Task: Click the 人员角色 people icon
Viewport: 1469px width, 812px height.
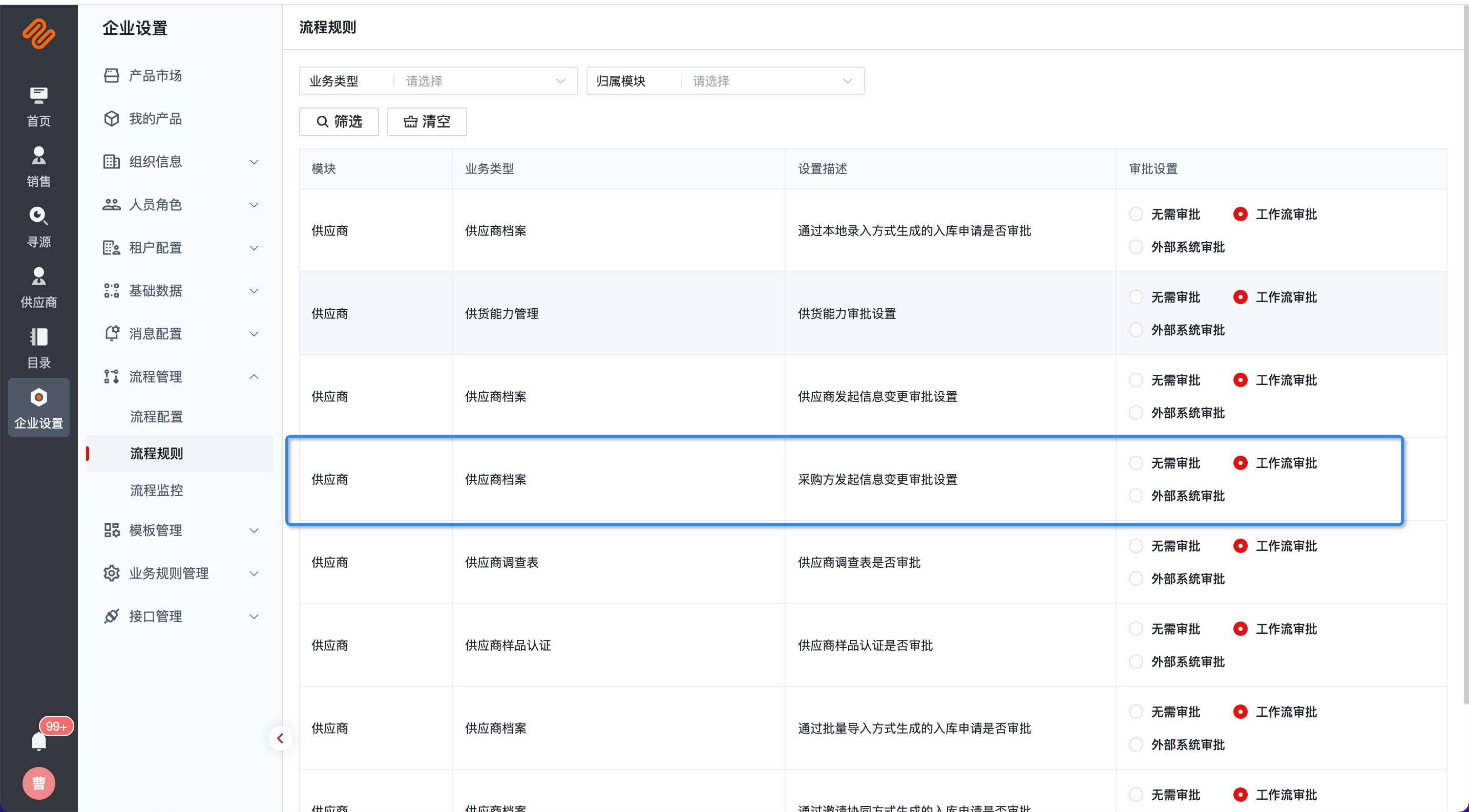Action: [112, 205]
